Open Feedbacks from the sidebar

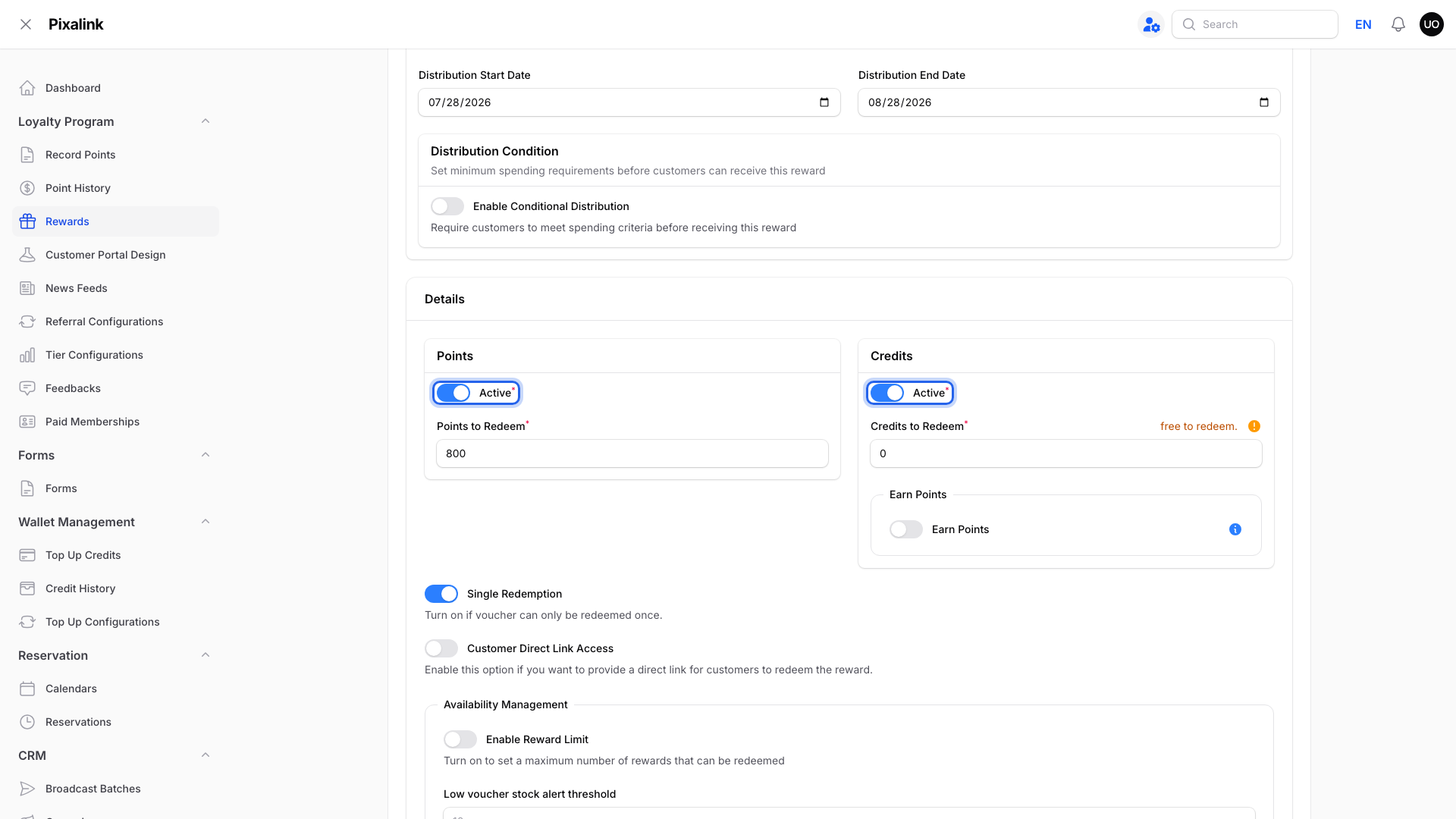click(x=115, y=388)
